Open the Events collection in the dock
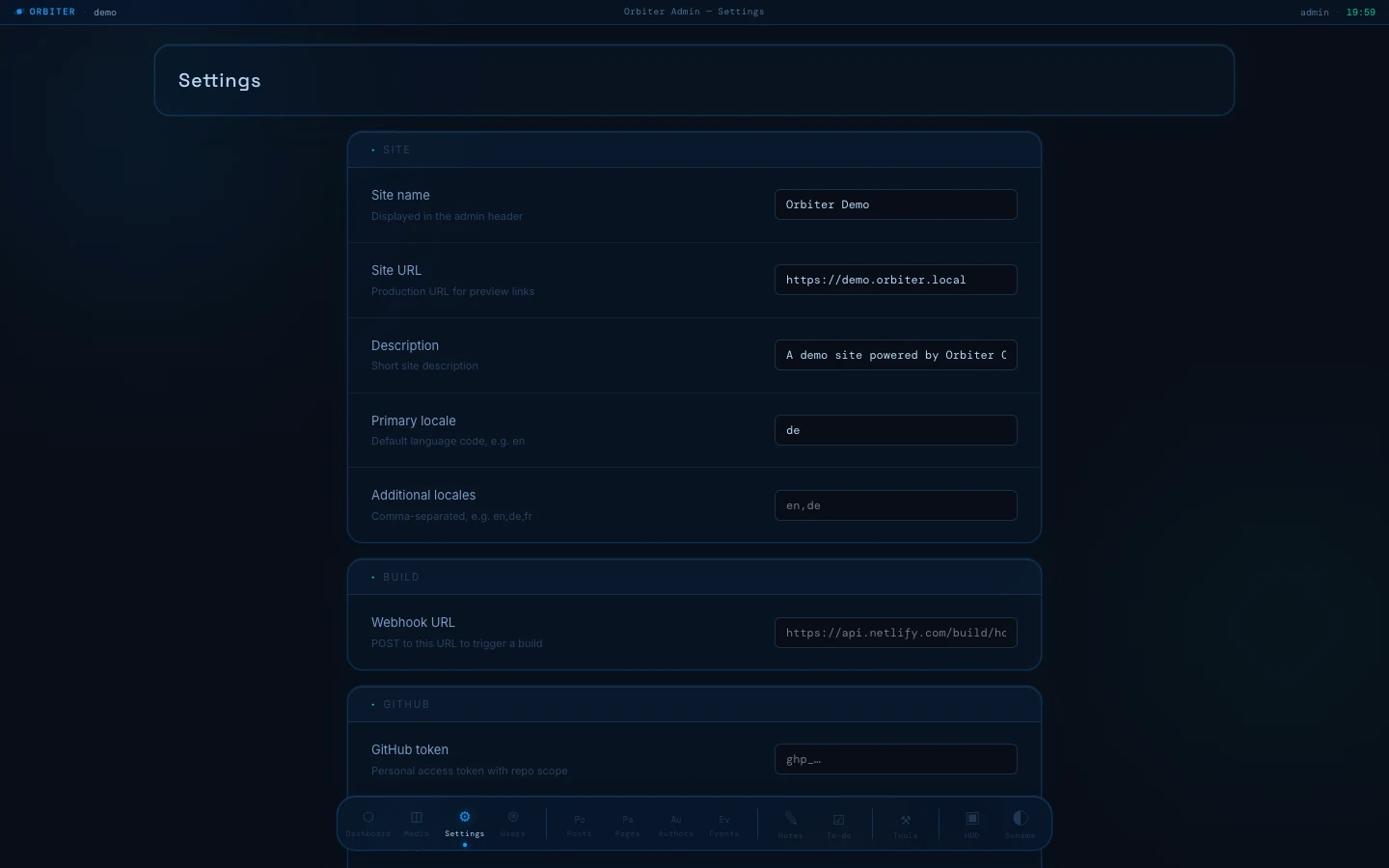 [724, 825]
